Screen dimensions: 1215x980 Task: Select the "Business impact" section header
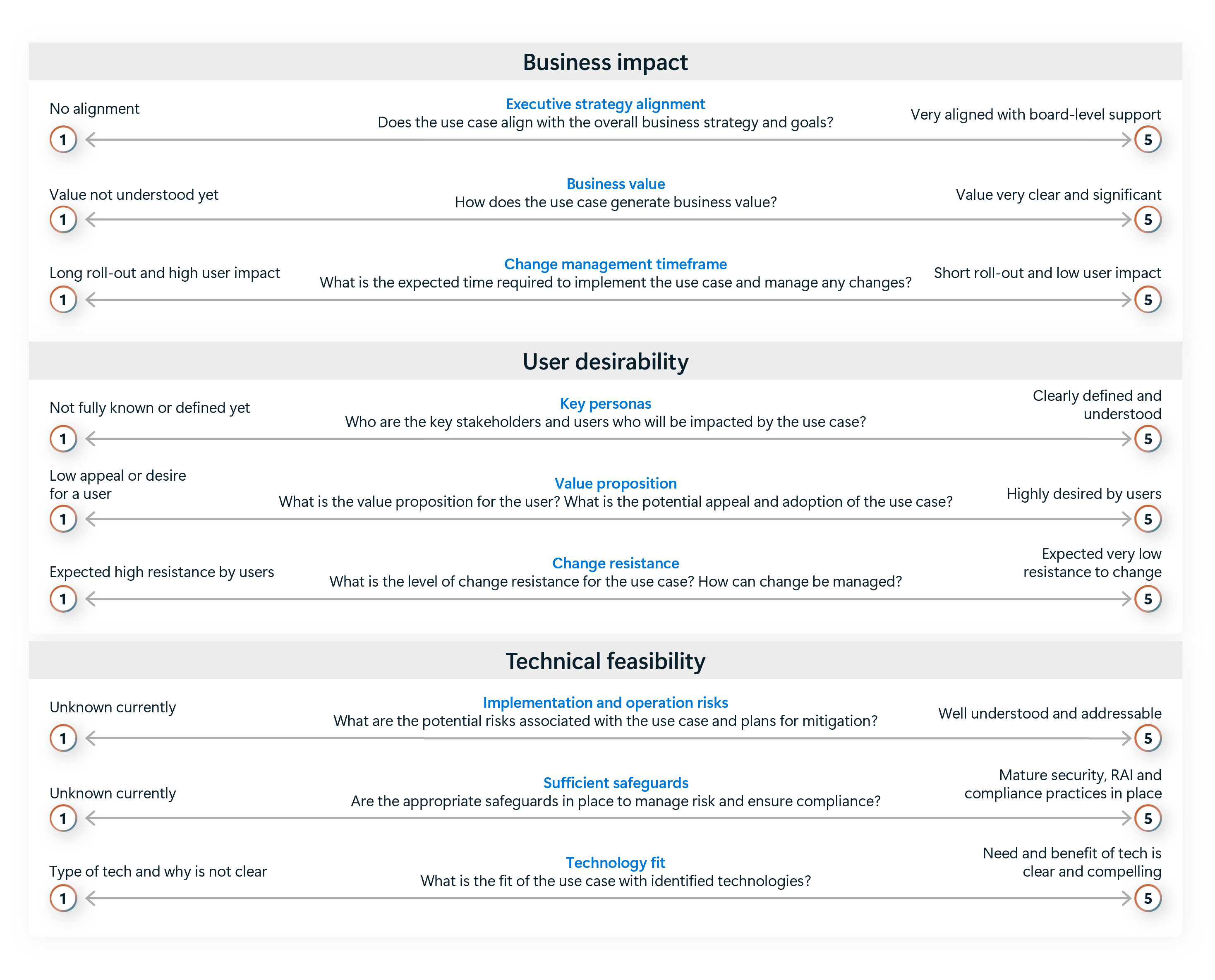pyautogui.click(x=605, y=62)
